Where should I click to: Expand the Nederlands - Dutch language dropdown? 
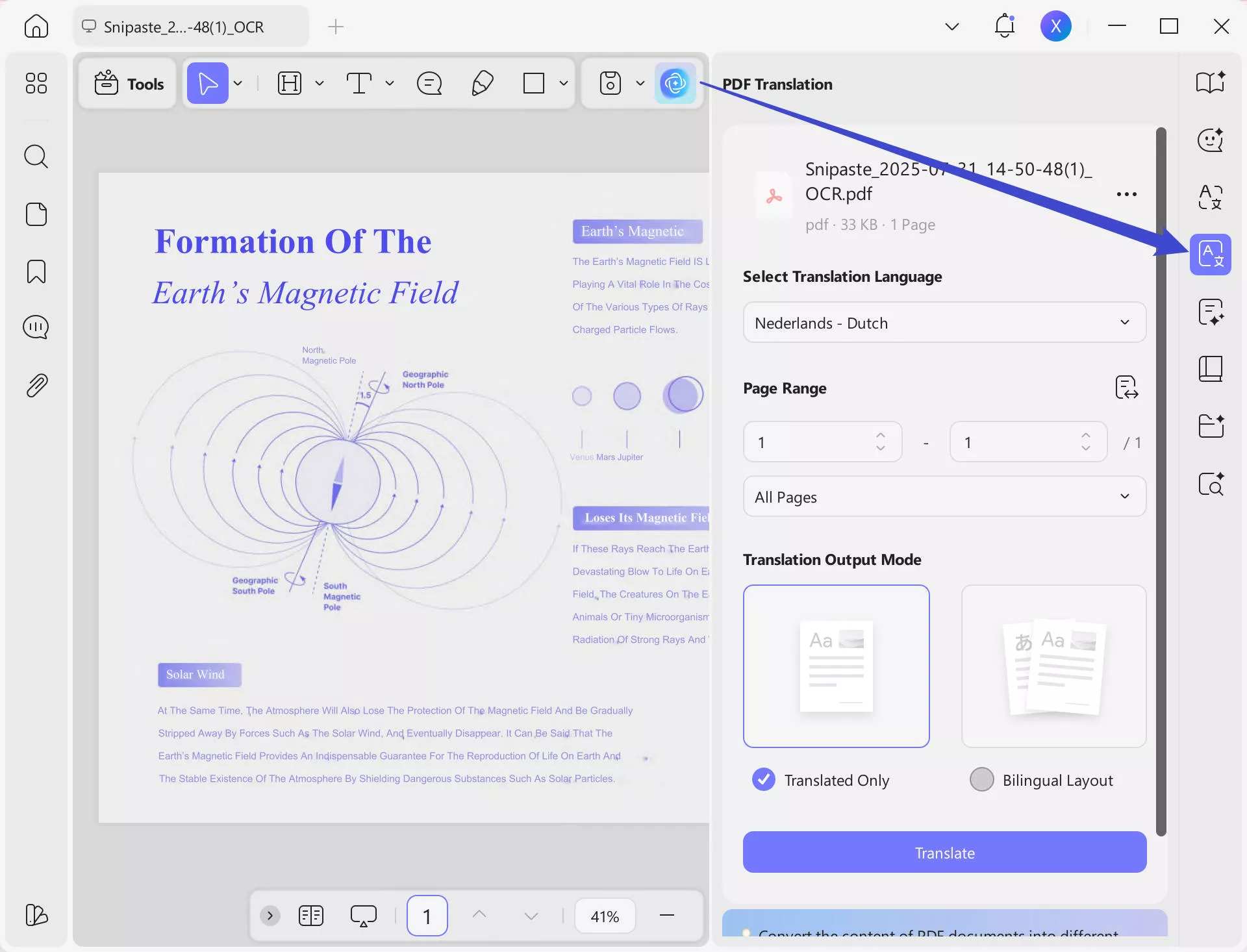click(944, 323)
